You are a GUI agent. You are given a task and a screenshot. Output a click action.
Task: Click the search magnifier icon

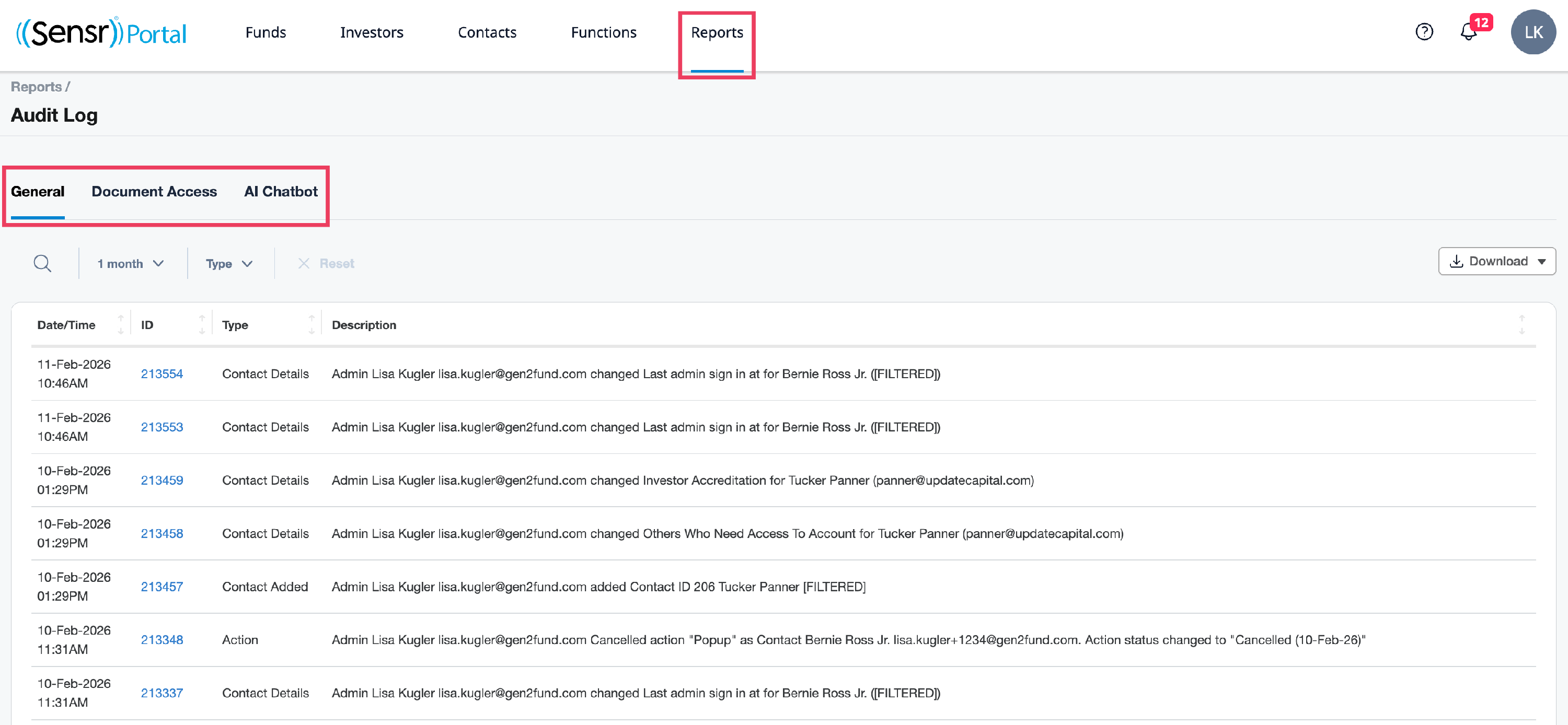tap(42, 263)
